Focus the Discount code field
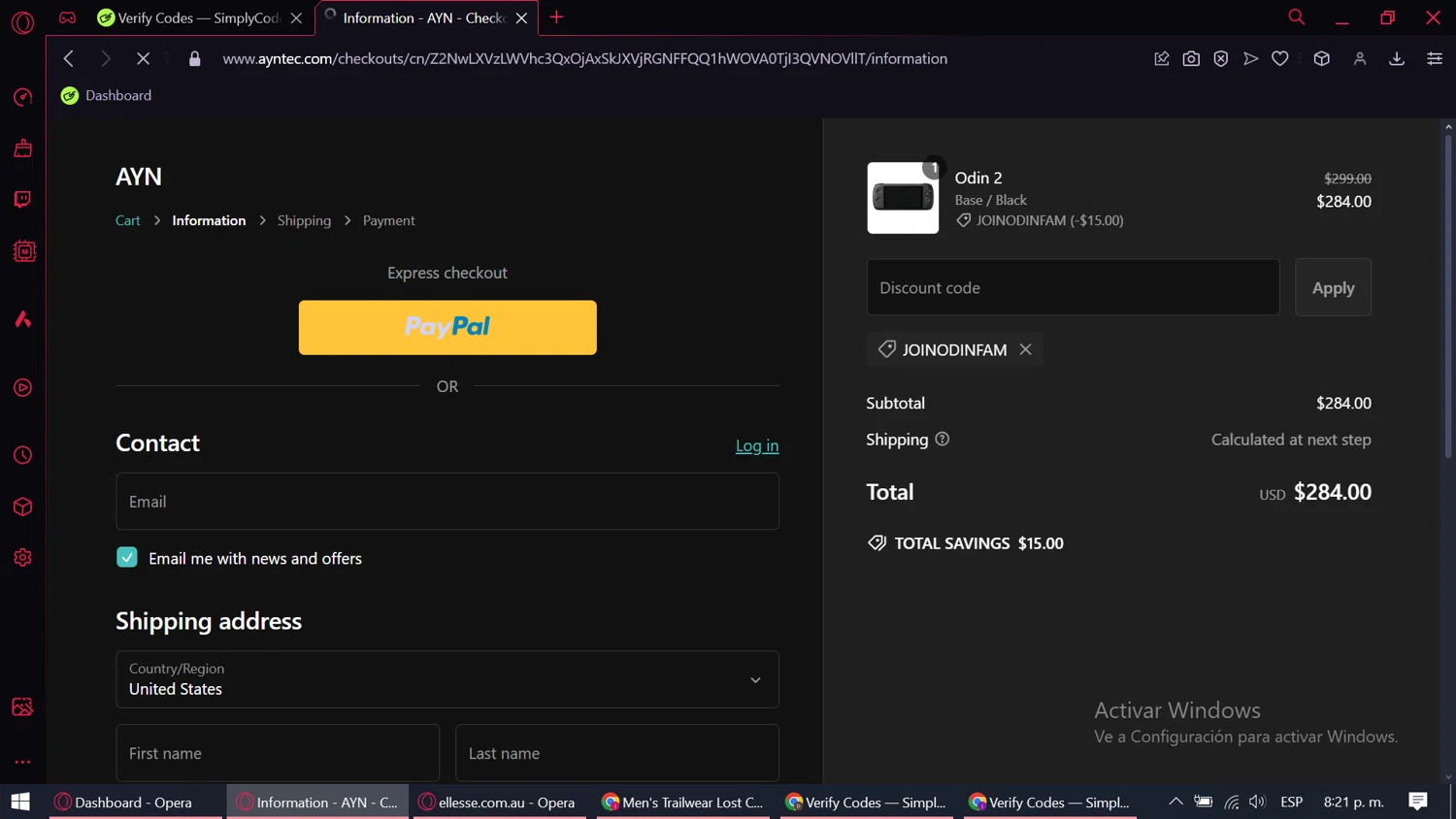 coord(1073,287)
